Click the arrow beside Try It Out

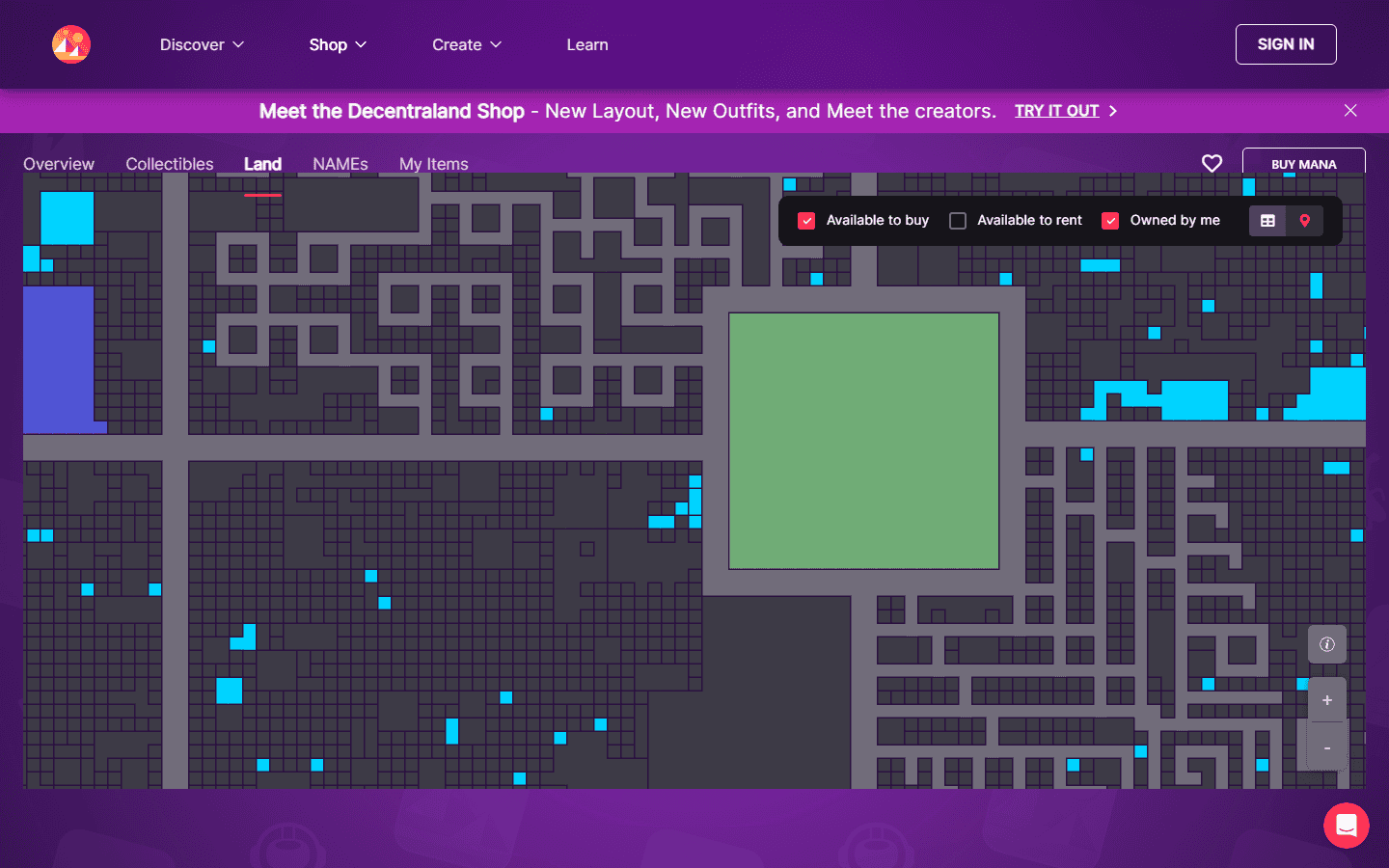(1113, 111)
